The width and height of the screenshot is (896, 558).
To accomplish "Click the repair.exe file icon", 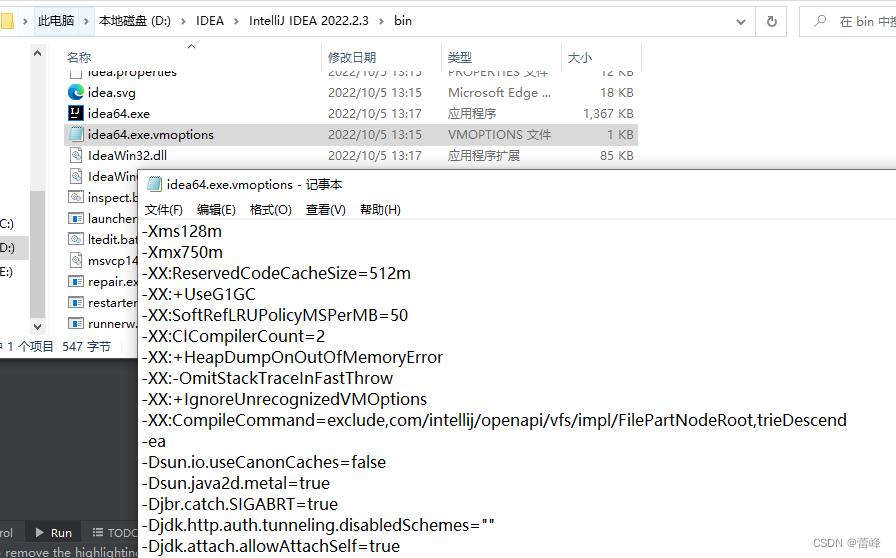I will coord(75,281).
